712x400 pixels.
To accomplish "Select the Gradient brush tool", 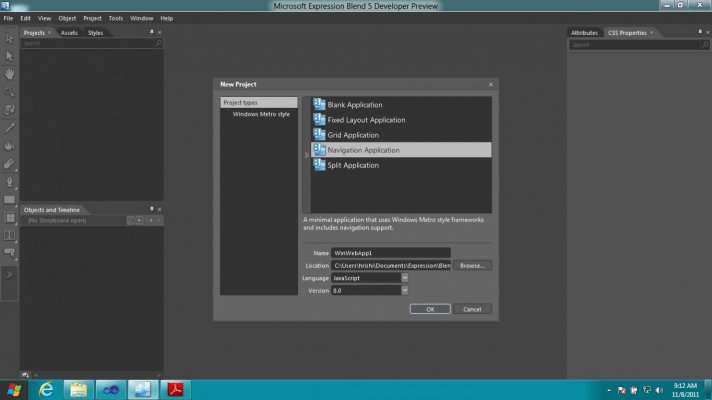I will pyautogui.click(x=9, y=164).
